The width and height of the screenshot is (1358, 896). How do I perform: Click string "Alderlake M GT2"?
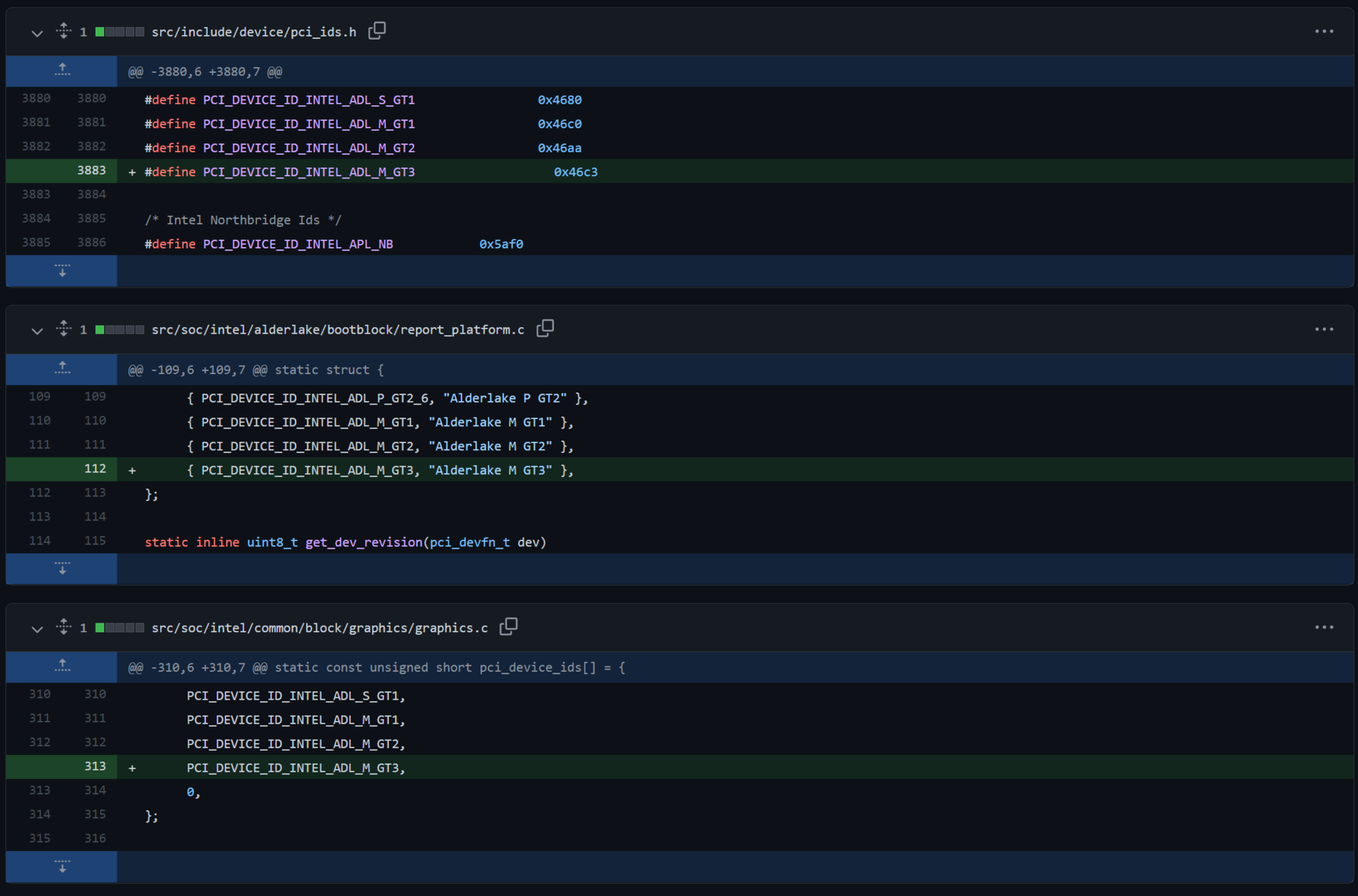490,447
